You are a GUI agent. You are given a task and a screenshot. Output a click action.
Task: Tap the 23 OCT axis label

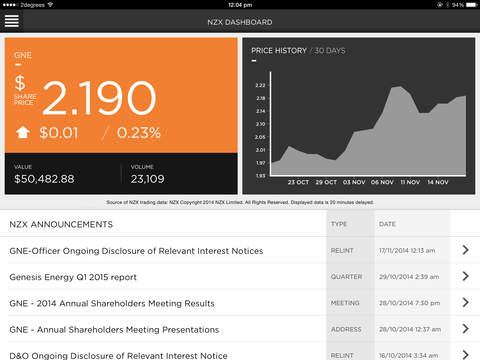(x=298, y=182)
